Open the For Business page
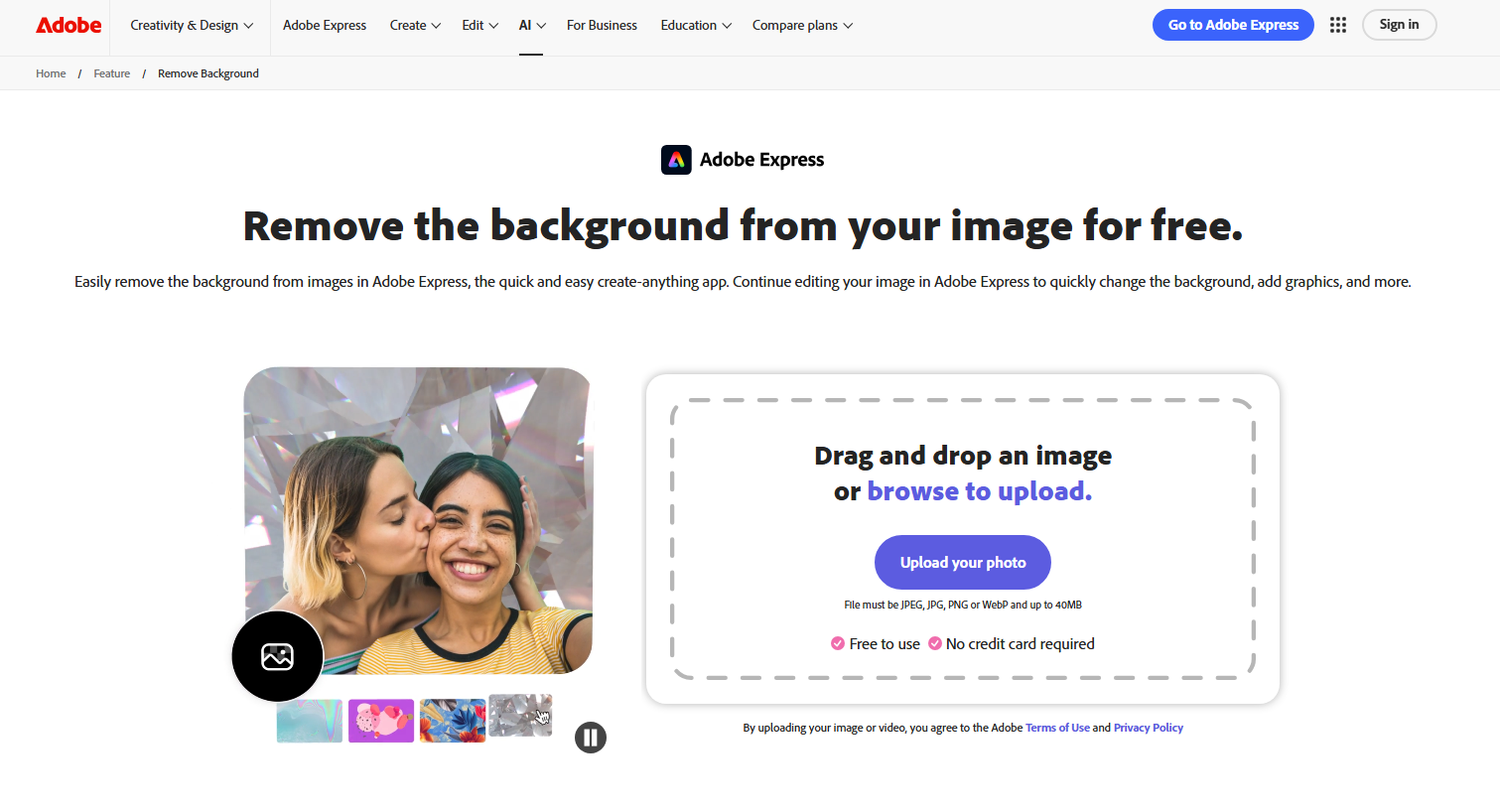The image size is (1500, 812). (x=602, y=25)
